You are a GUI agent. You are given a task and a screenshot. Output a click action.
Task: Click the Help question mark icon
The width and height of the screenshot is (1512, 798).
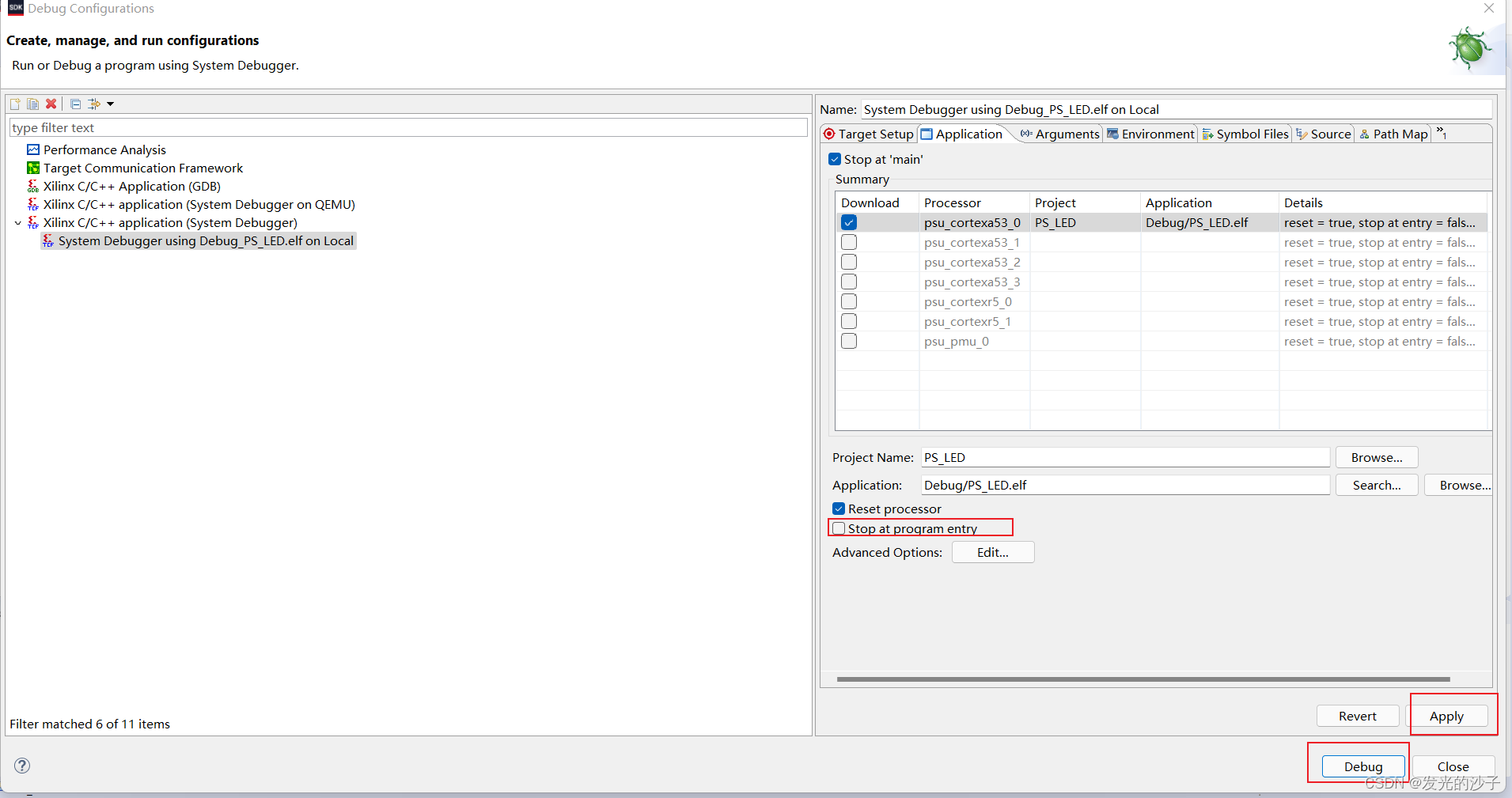click(x=22, y=765)
